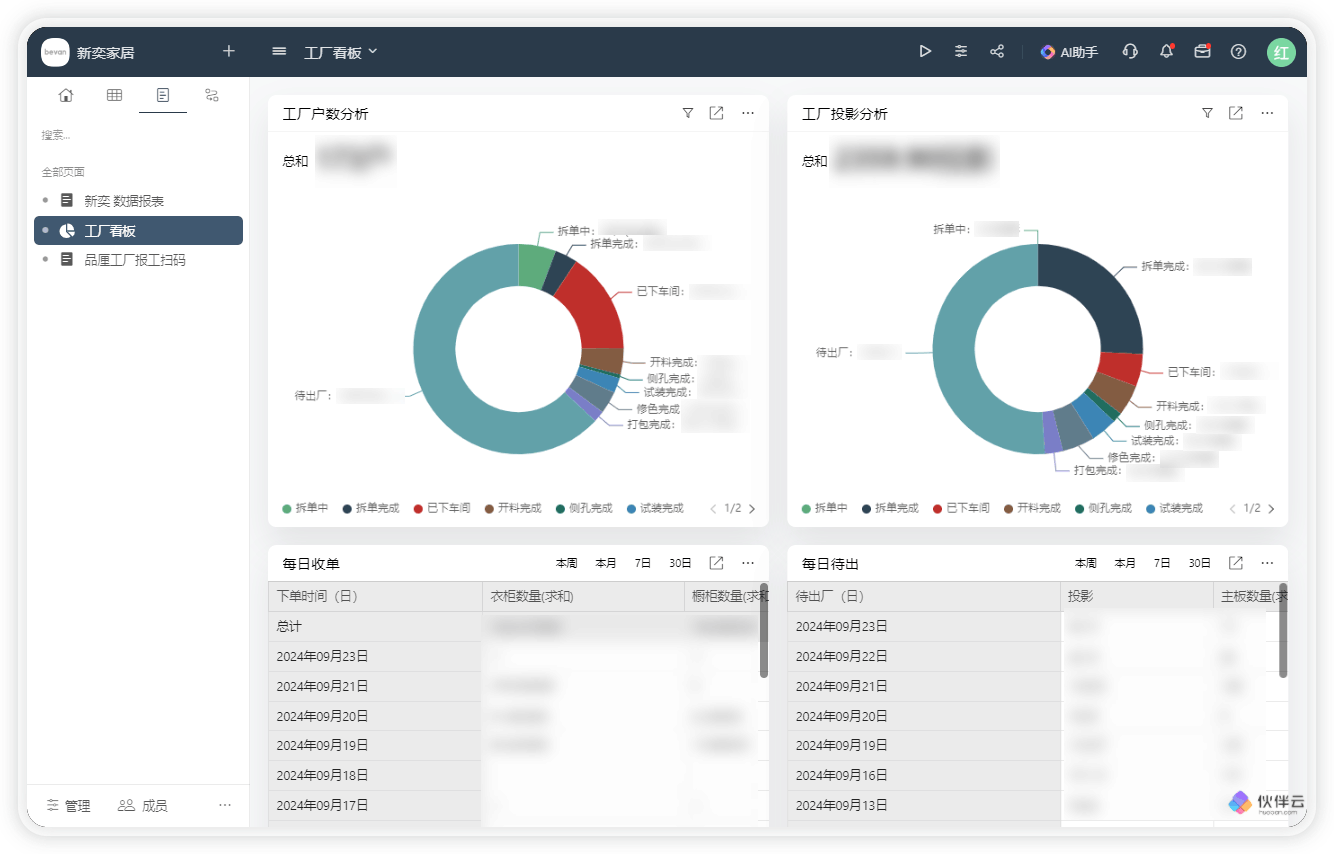The image size is (1334, 854).
Task: Click the play preview icon
Action: 925,51
